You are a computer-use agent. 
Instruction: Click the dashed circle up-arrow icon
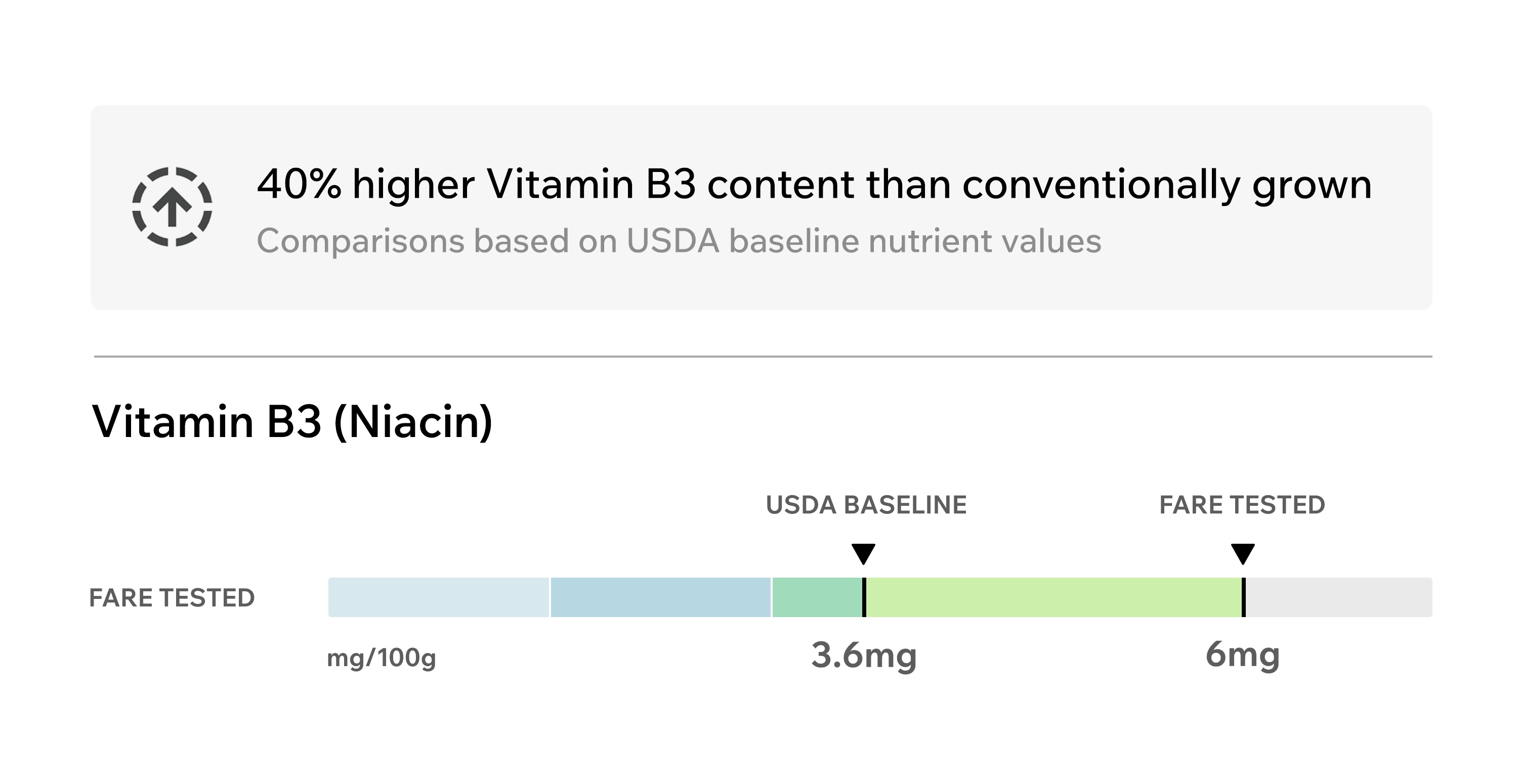[x=172, y=206]
